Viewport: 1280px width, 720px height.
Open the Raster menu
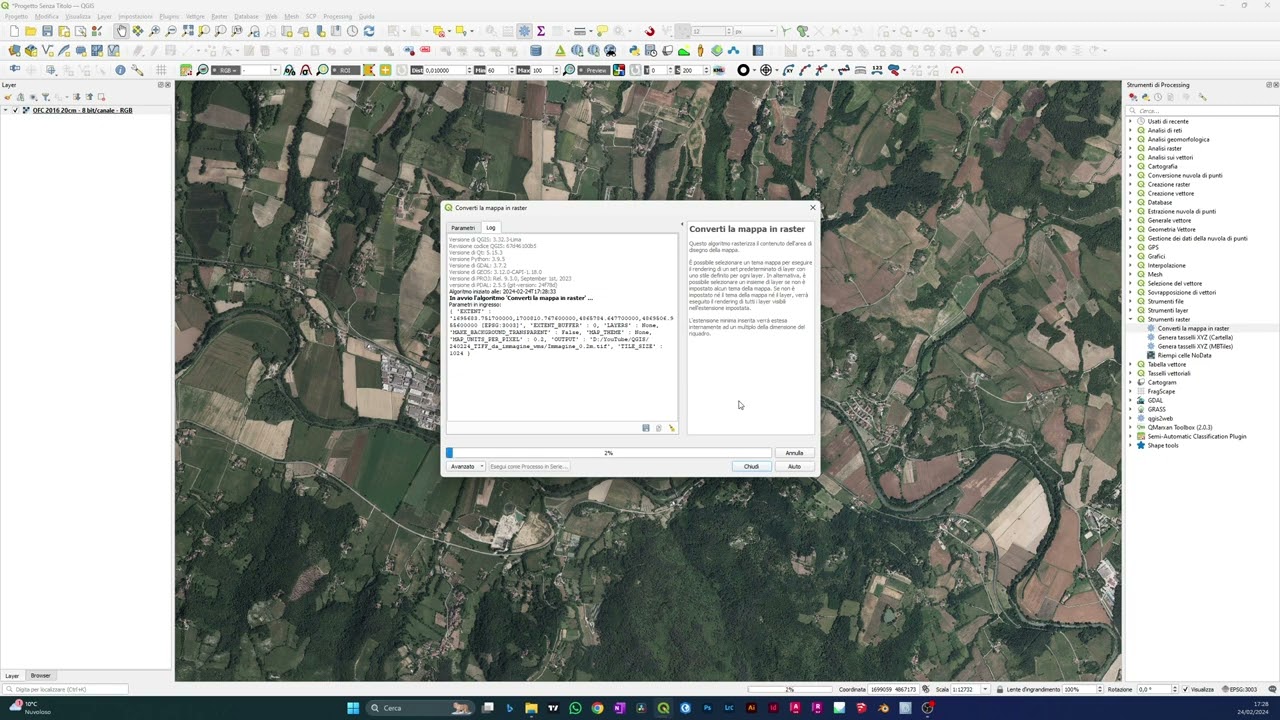219,16
